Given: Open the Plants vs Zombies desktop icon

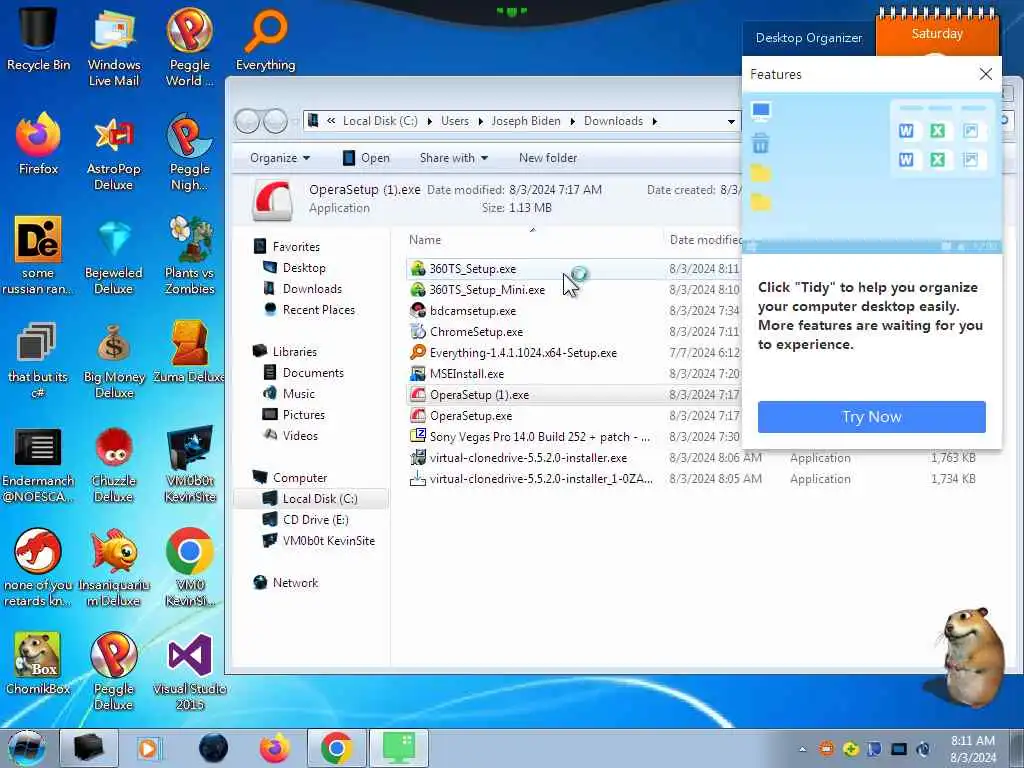Looking at the screenshot, I should pos(189,255).
